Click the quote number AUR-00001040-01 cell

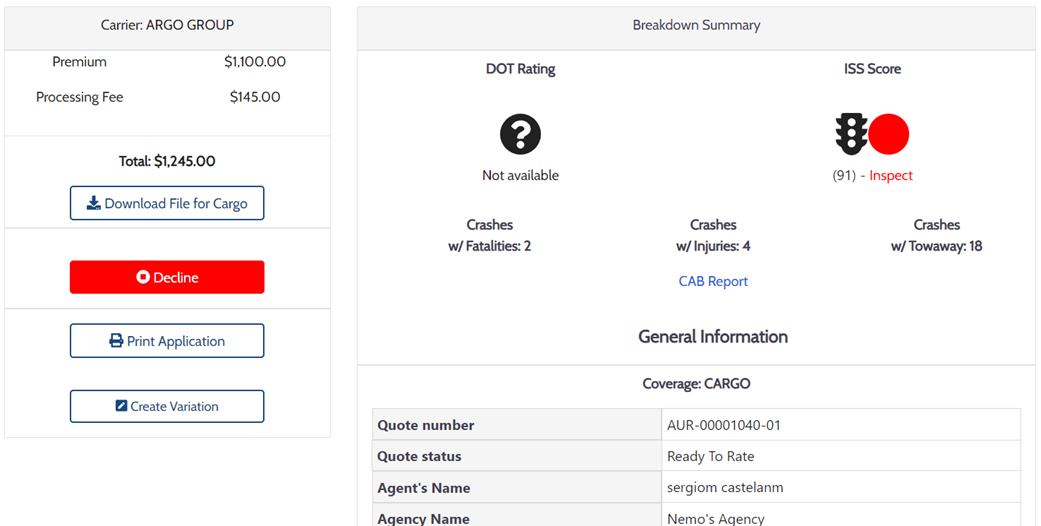pos(724,425)
